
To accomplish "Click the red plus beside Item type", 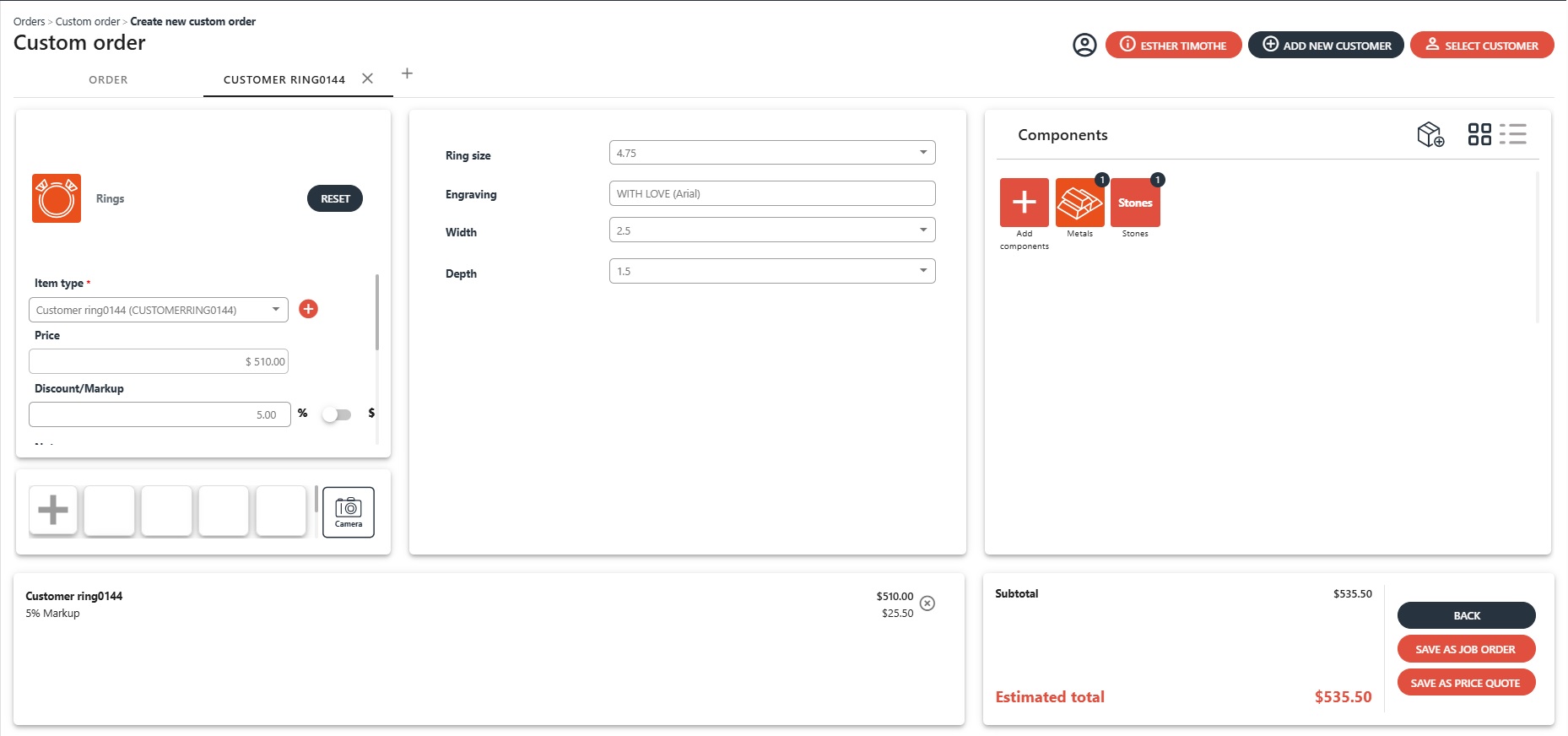I will (x=309, y=309).
